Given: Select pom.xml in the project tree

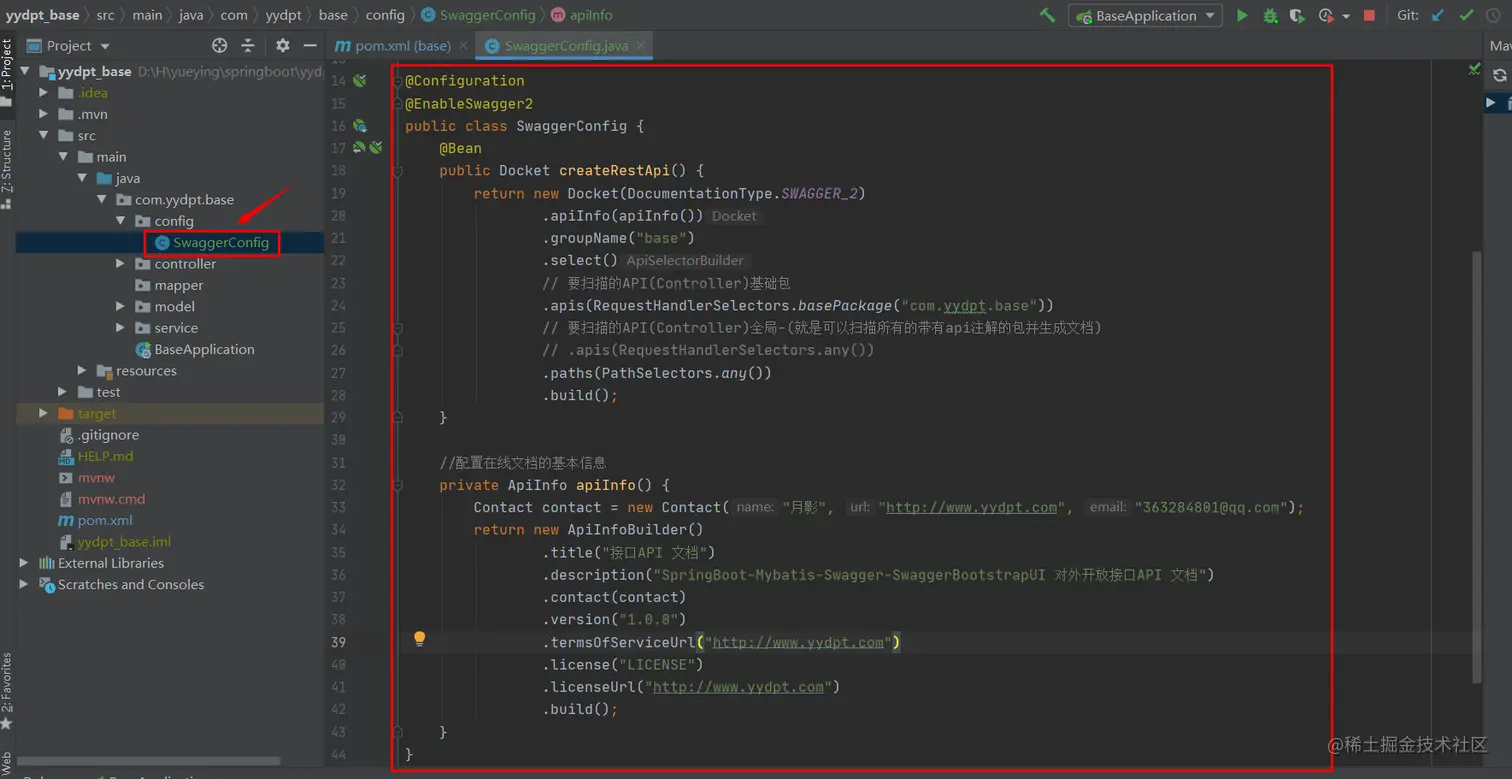Looking at the screenshot, I should coord(95,521).
